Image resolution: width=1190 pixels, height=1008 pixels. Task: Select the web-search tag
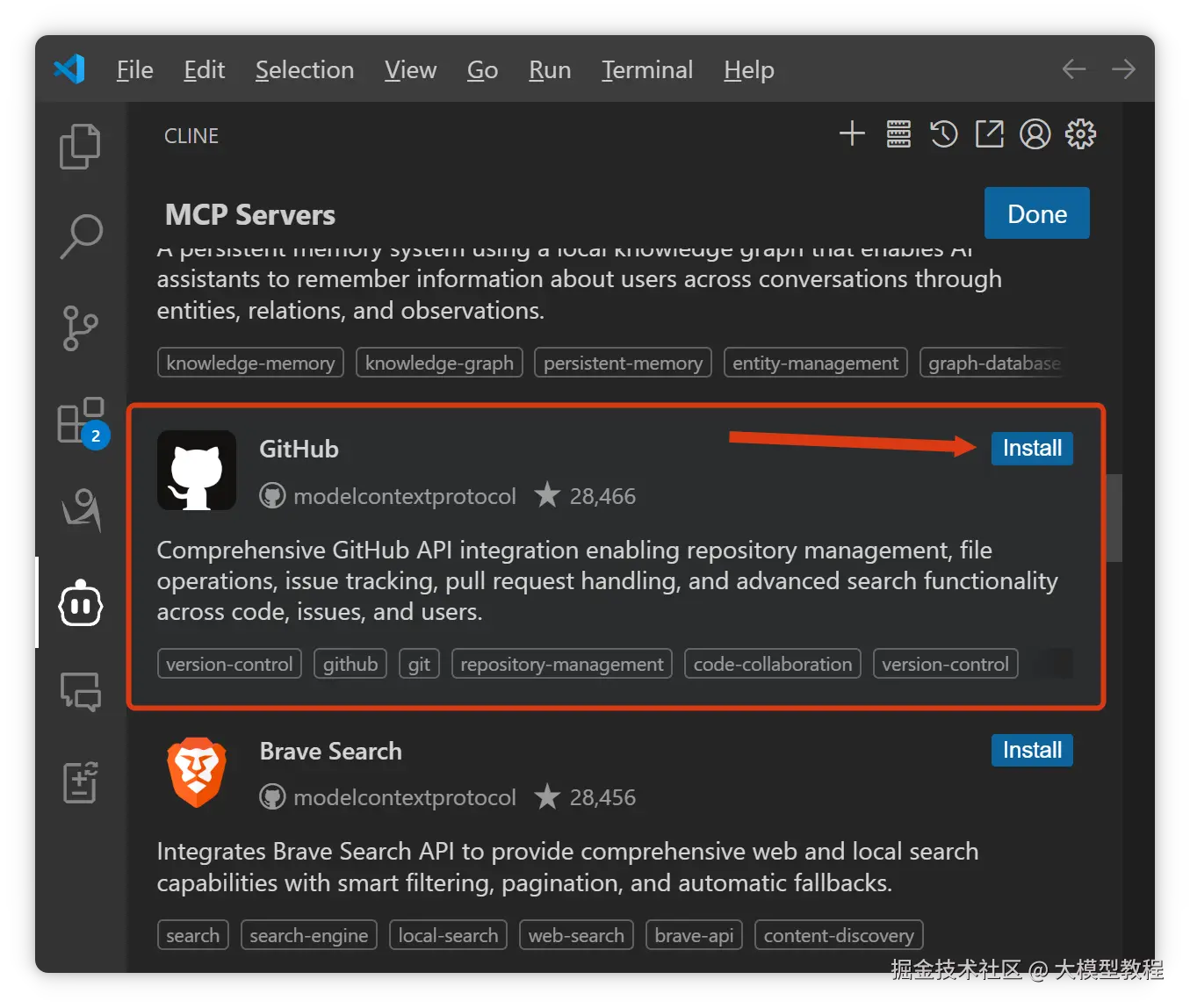[x=576, y=935]
